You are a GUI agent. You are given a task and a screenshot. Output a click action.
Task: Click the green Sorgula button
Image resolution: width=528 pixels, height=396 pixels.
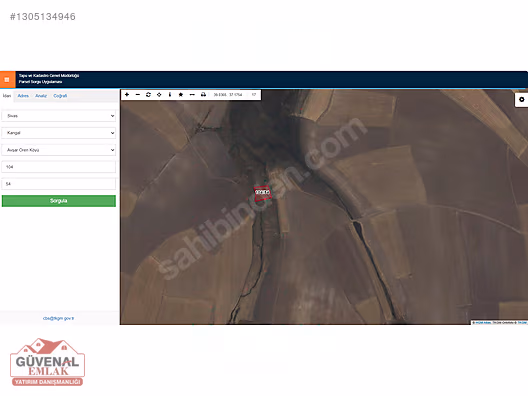[59, 201]
